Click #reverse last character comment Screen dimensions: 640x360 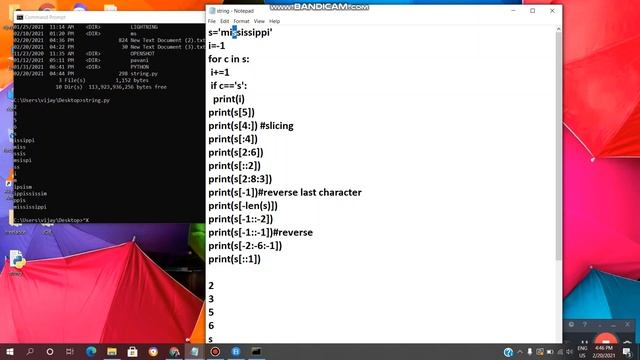[x=310, y=192]
